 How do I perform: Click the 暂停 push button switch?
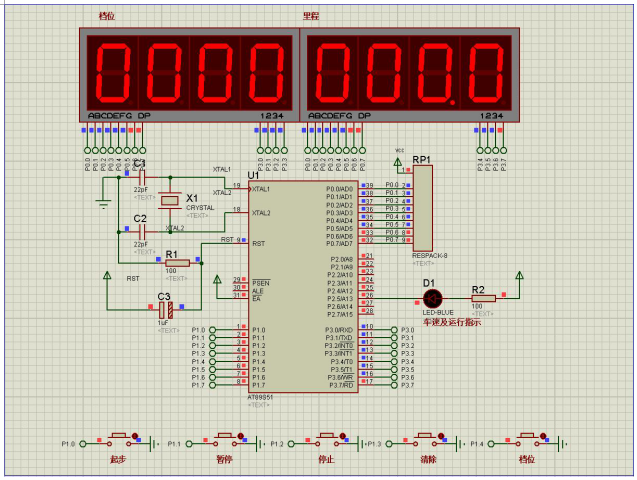point(225,440)
